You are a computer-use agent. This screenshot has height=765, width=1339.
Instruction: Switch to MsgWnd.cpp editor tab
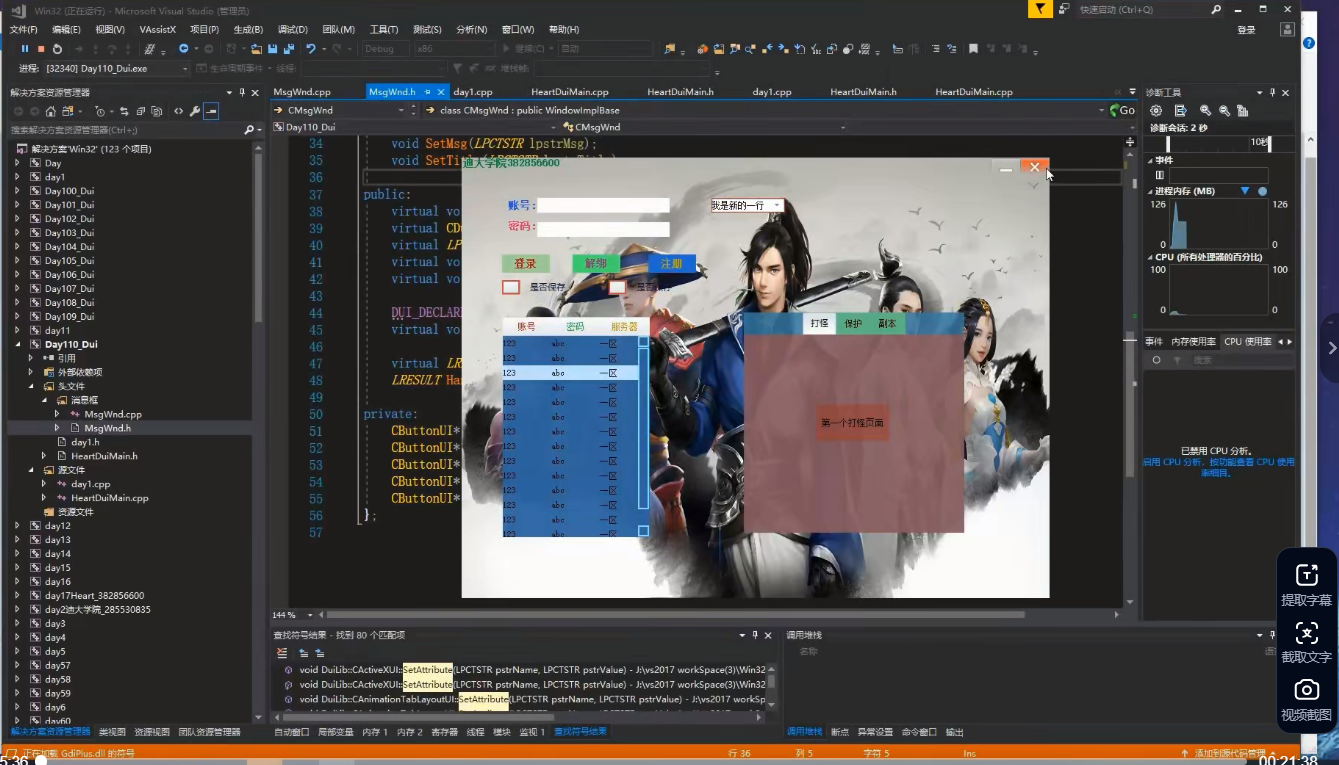pos(302,92)
